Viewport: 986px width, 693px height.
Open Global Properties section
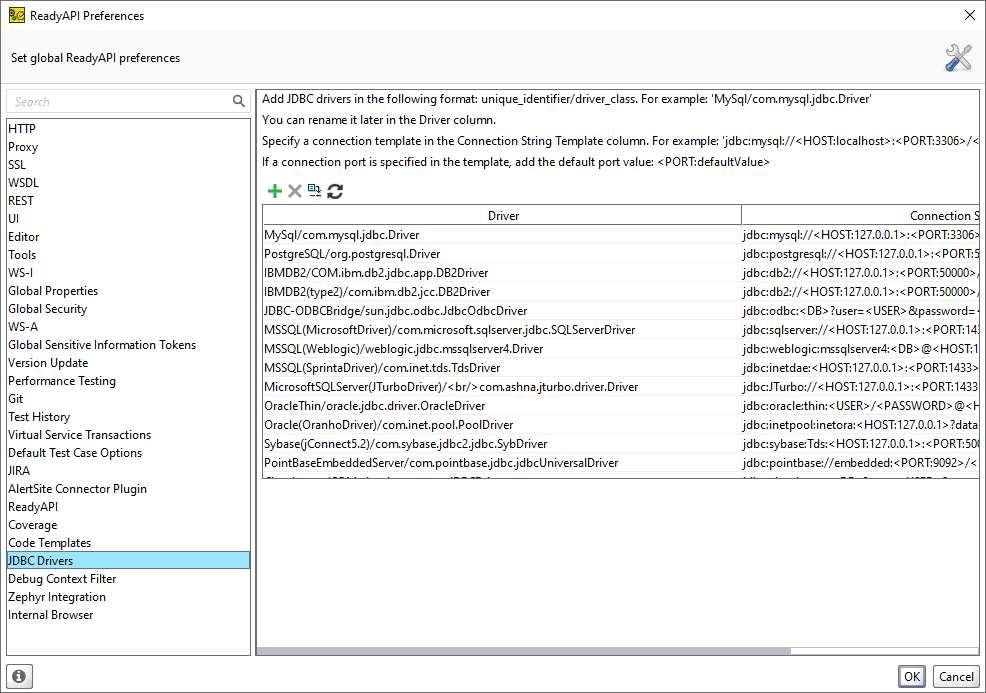click(x=128, y=291)
